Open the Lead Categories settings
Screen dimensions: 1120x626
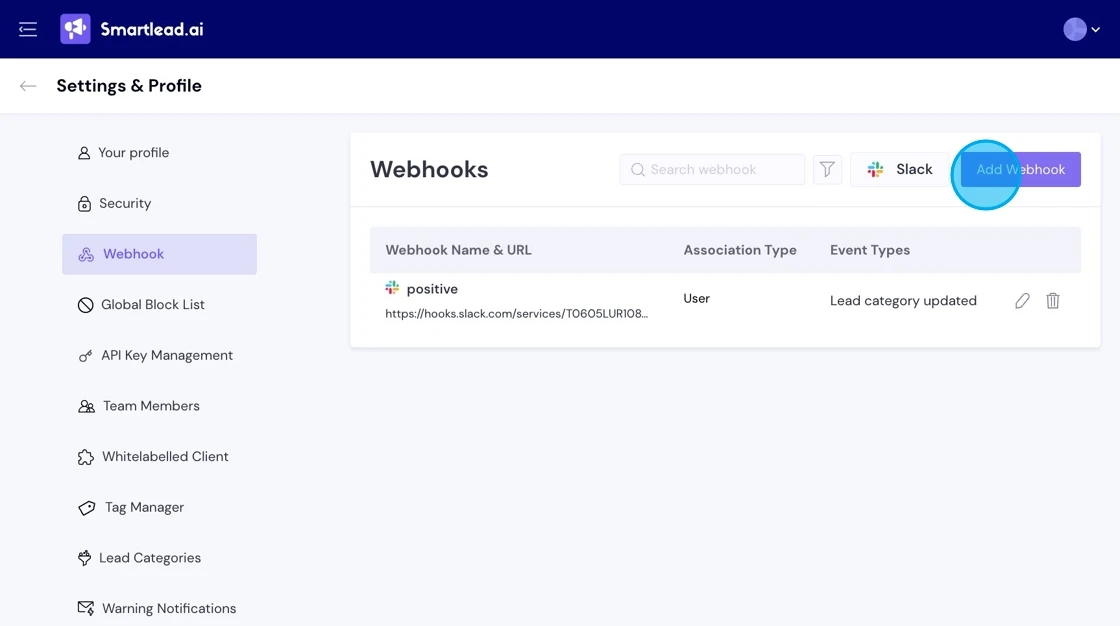point(151,557)
